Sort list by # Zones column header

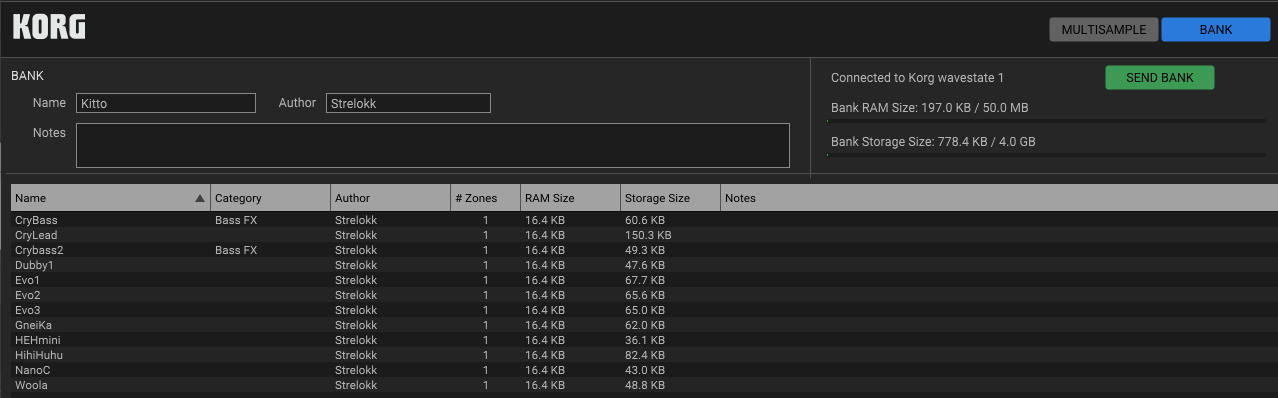(485, 198)
